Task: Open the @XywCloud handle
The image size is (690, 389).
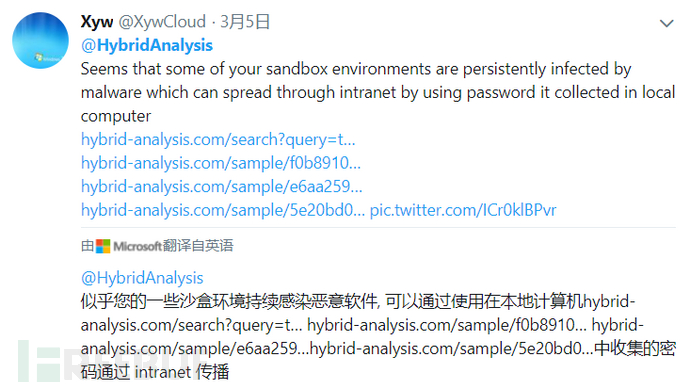Action: (x=162, y=21)
